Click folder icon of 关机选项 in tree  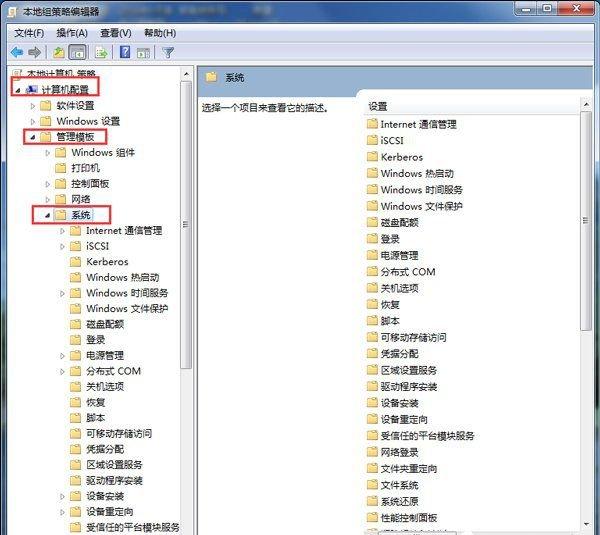(x=76, y=387)
